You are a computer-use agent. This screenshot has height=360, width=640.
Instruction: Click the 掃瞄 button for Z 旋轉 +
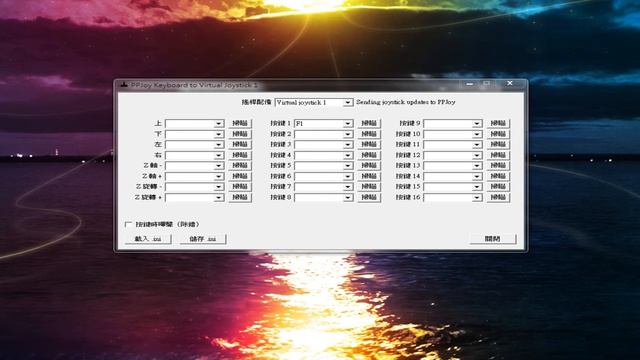point(240,197)
